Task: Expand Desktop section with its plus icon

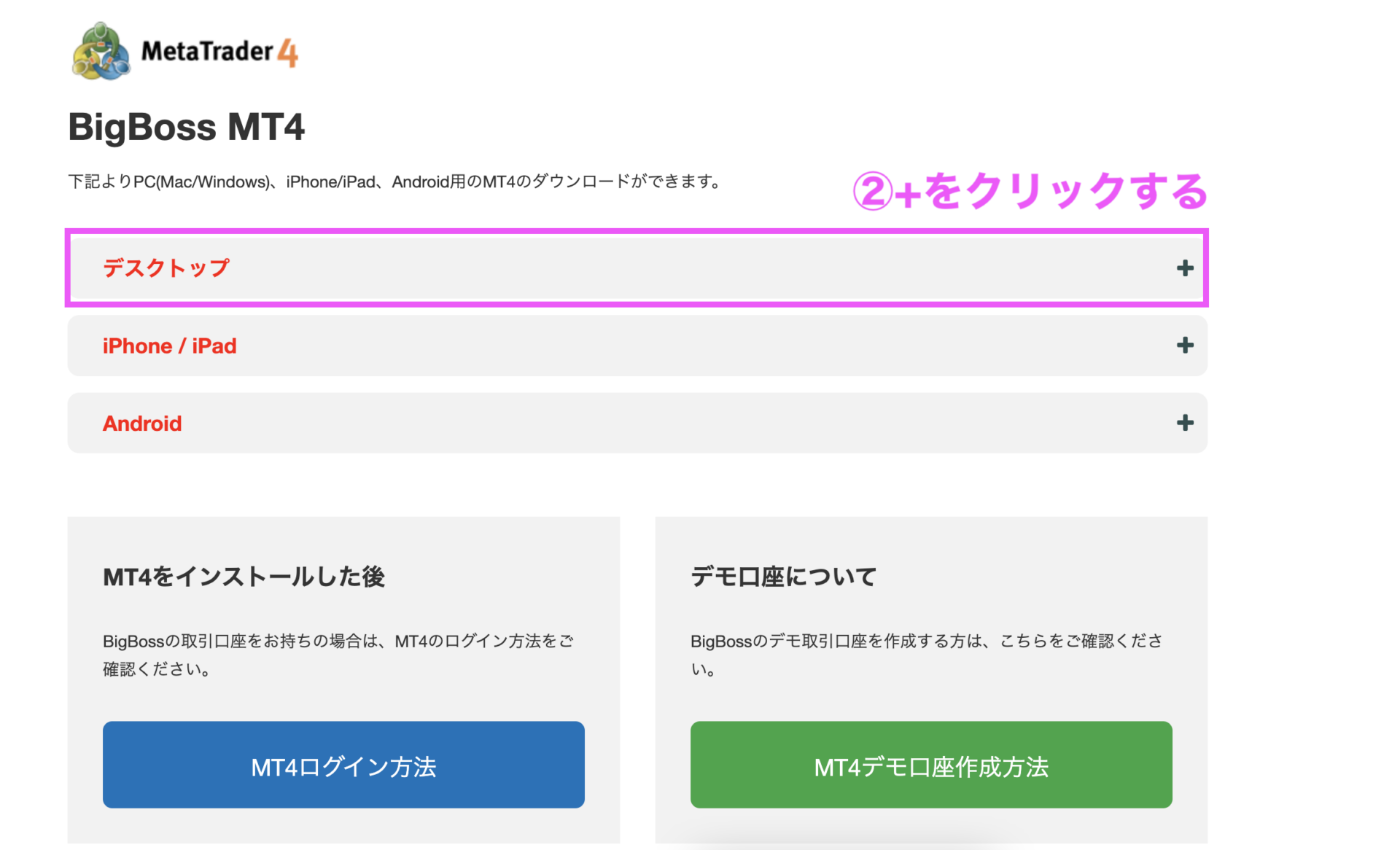Action: tap(1184, 268)
